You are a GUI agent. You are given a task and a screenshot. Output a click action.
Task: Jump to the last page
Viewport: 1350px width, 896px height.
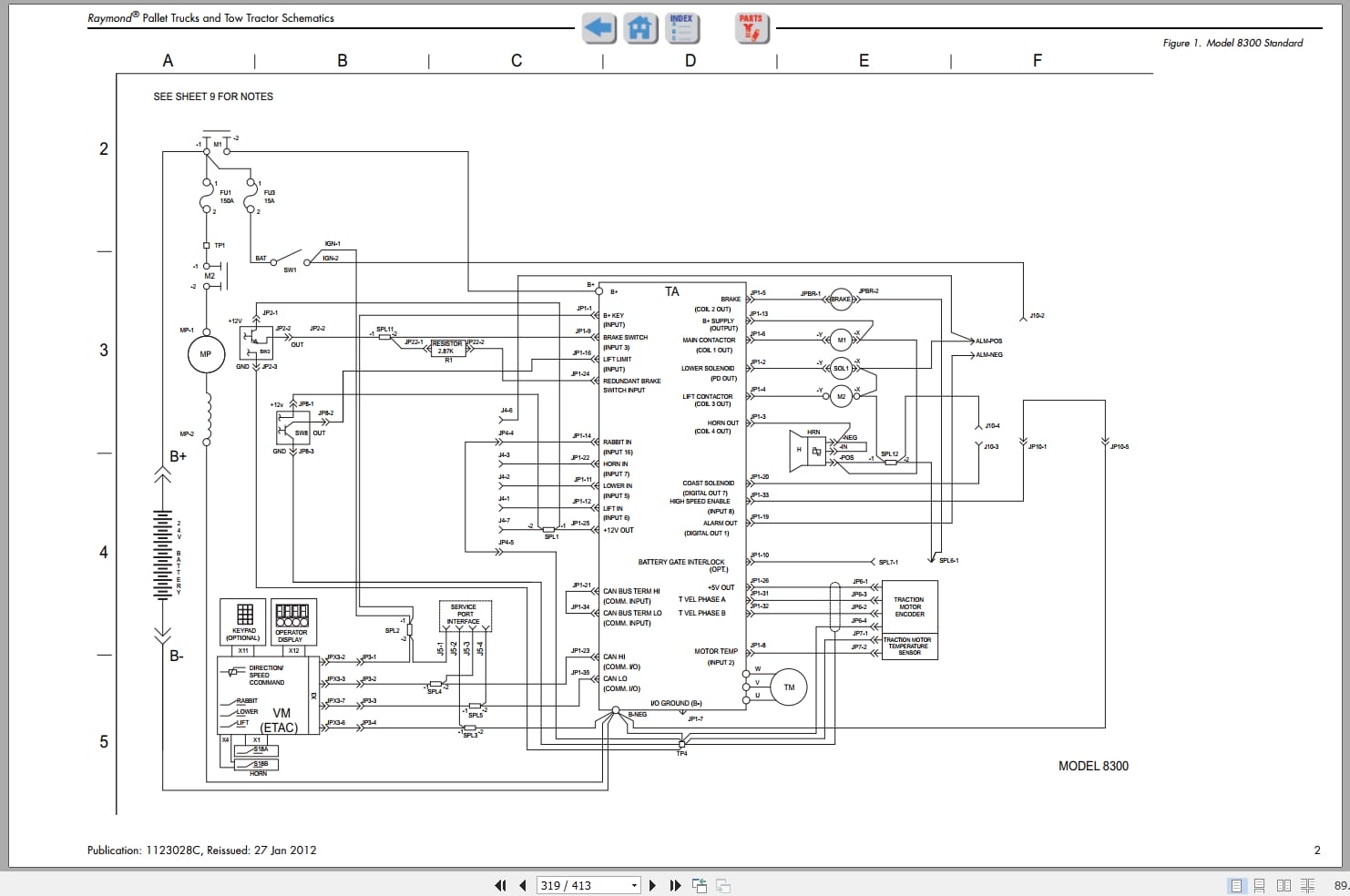tap(675, 885)
